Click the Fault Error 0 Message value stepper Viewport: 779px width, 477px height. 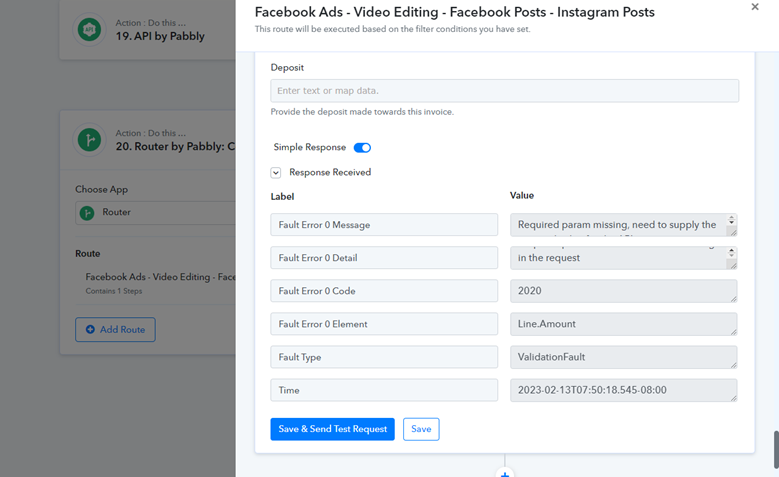[731, 220]
